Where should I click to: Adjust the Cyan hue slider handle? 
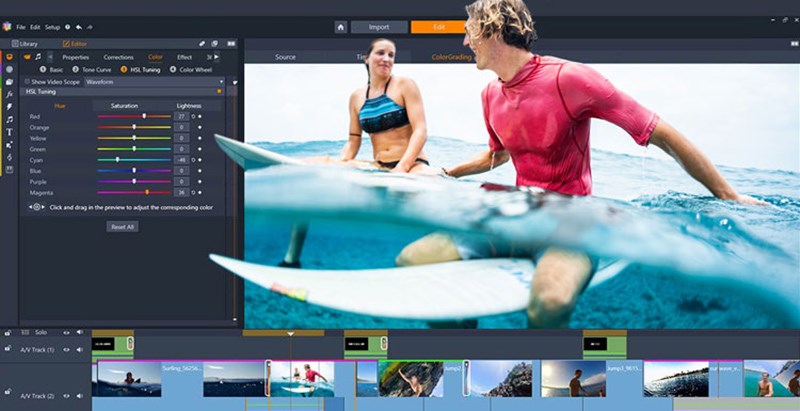click(x=117, y=159)
